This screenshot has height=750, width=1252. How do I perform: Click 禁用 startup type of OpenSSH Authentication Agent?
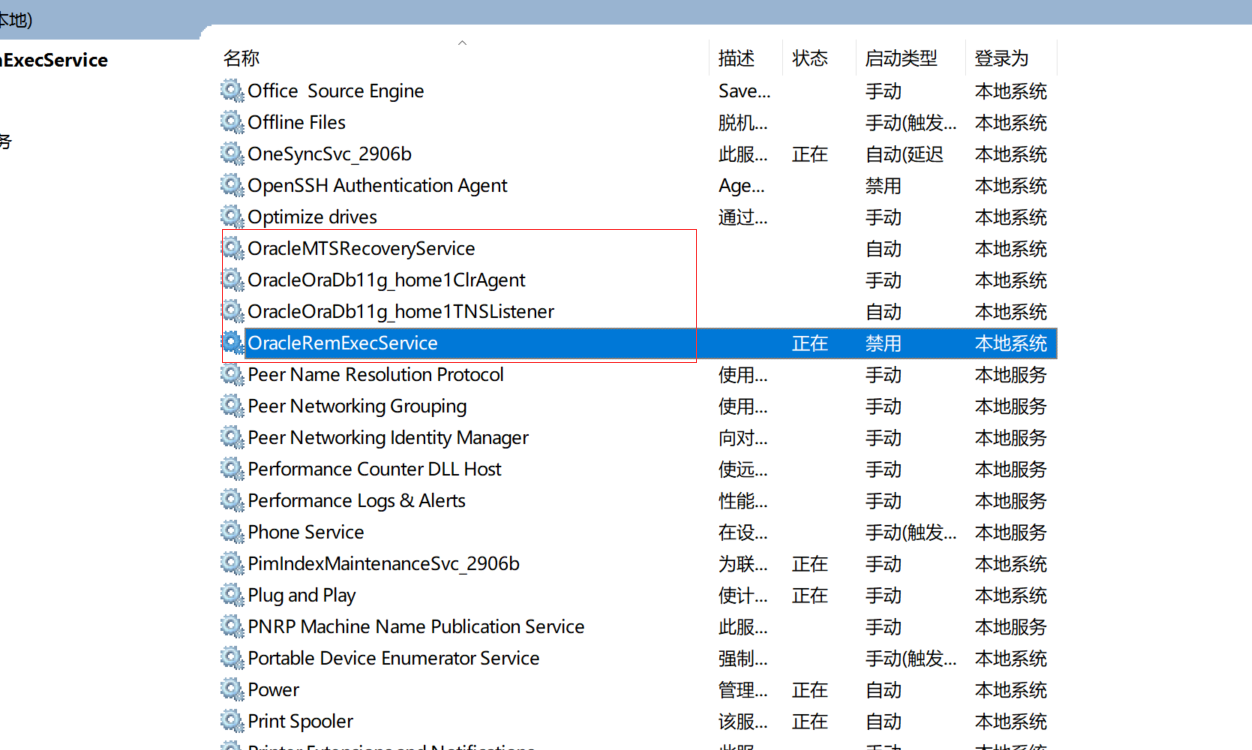pyautogui.click(x=883, y=186)
